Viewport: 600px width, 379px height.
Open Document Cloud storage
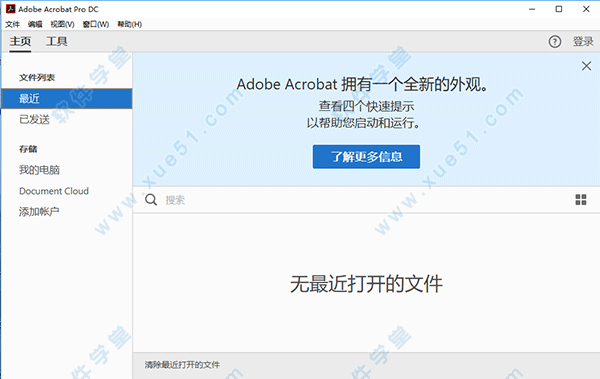pos(54,191)
